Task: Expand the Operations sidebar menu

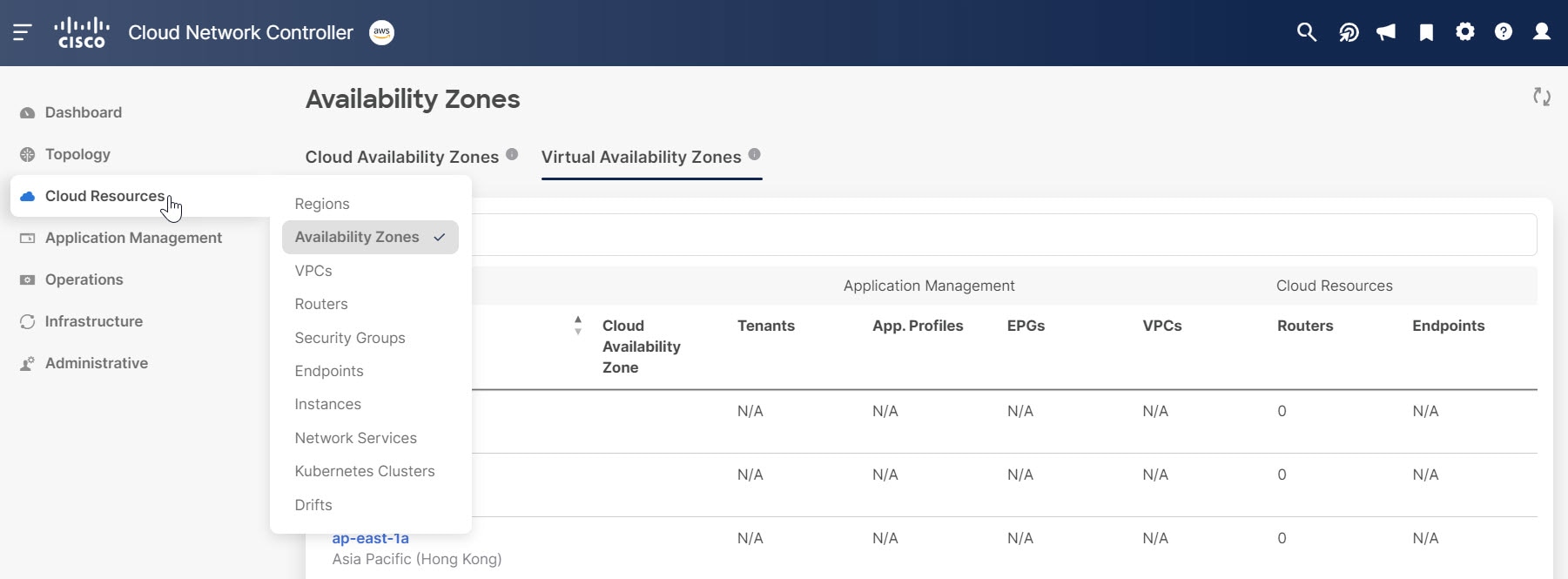Action: coord(84,279)
